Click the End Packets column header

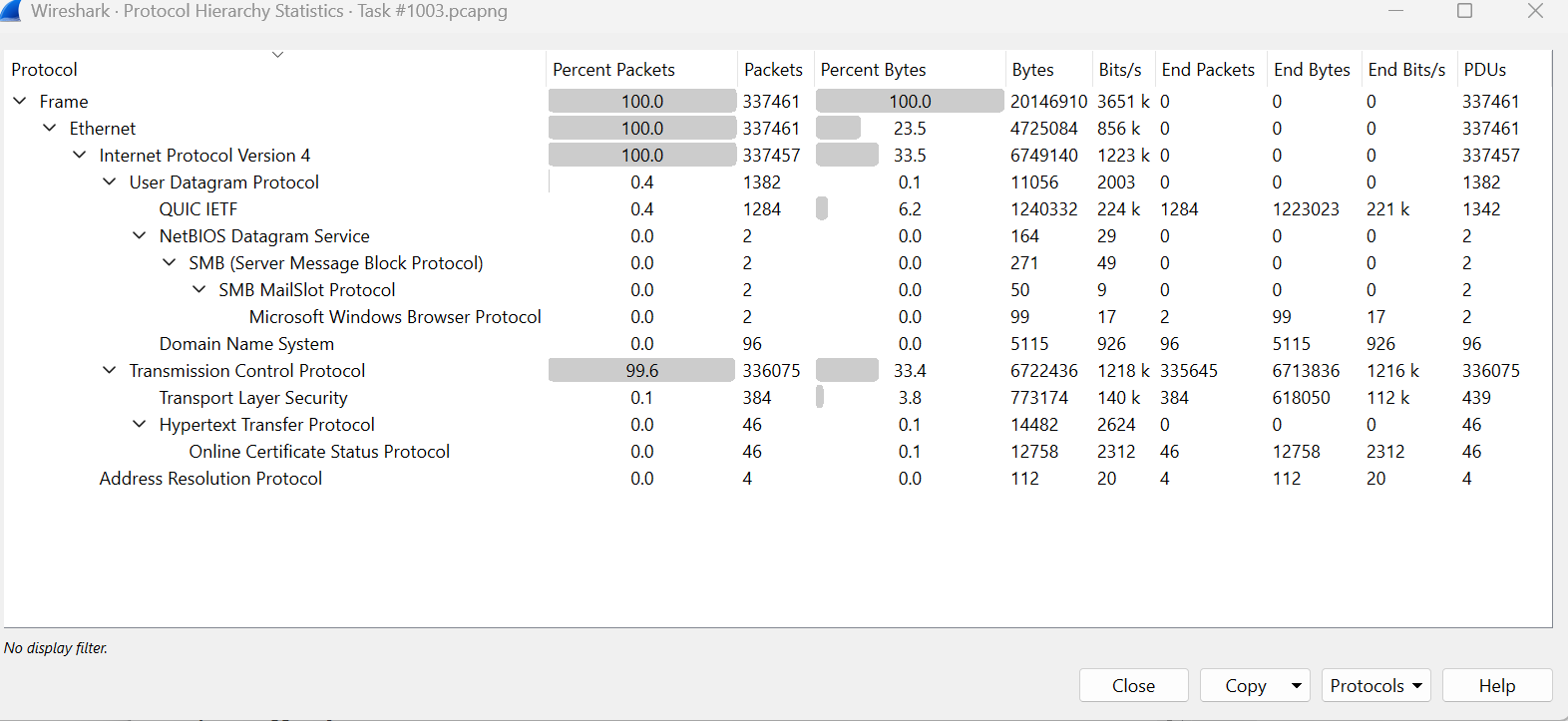(x=1208, y=70)
